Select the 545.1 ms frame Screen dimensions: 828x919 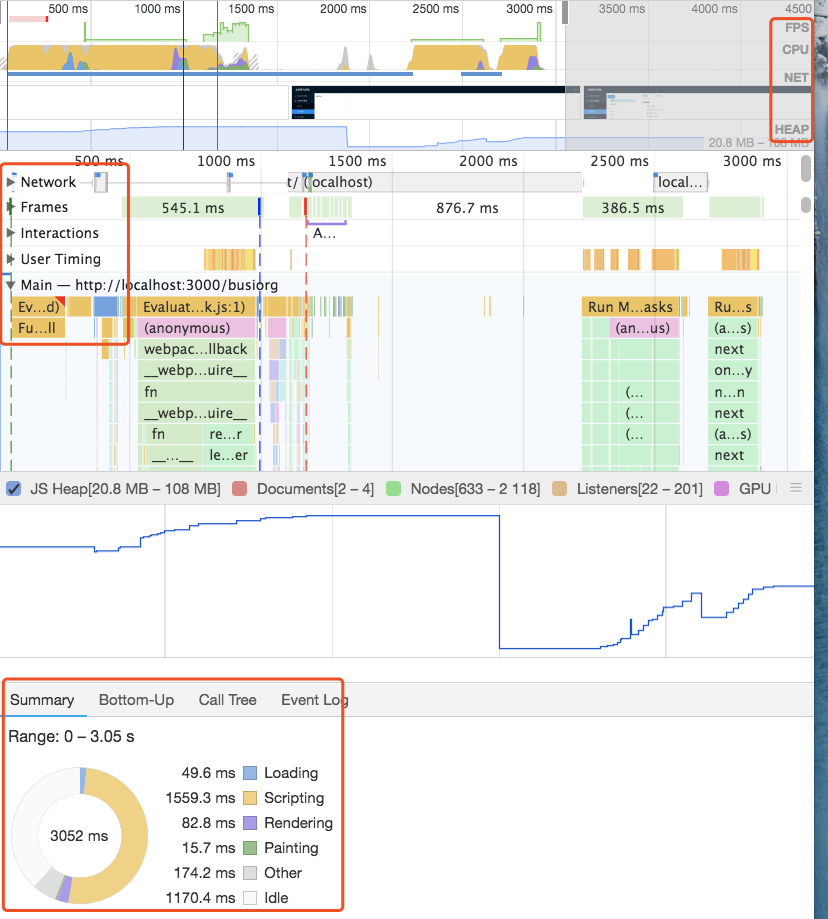[x=192, y=208]
